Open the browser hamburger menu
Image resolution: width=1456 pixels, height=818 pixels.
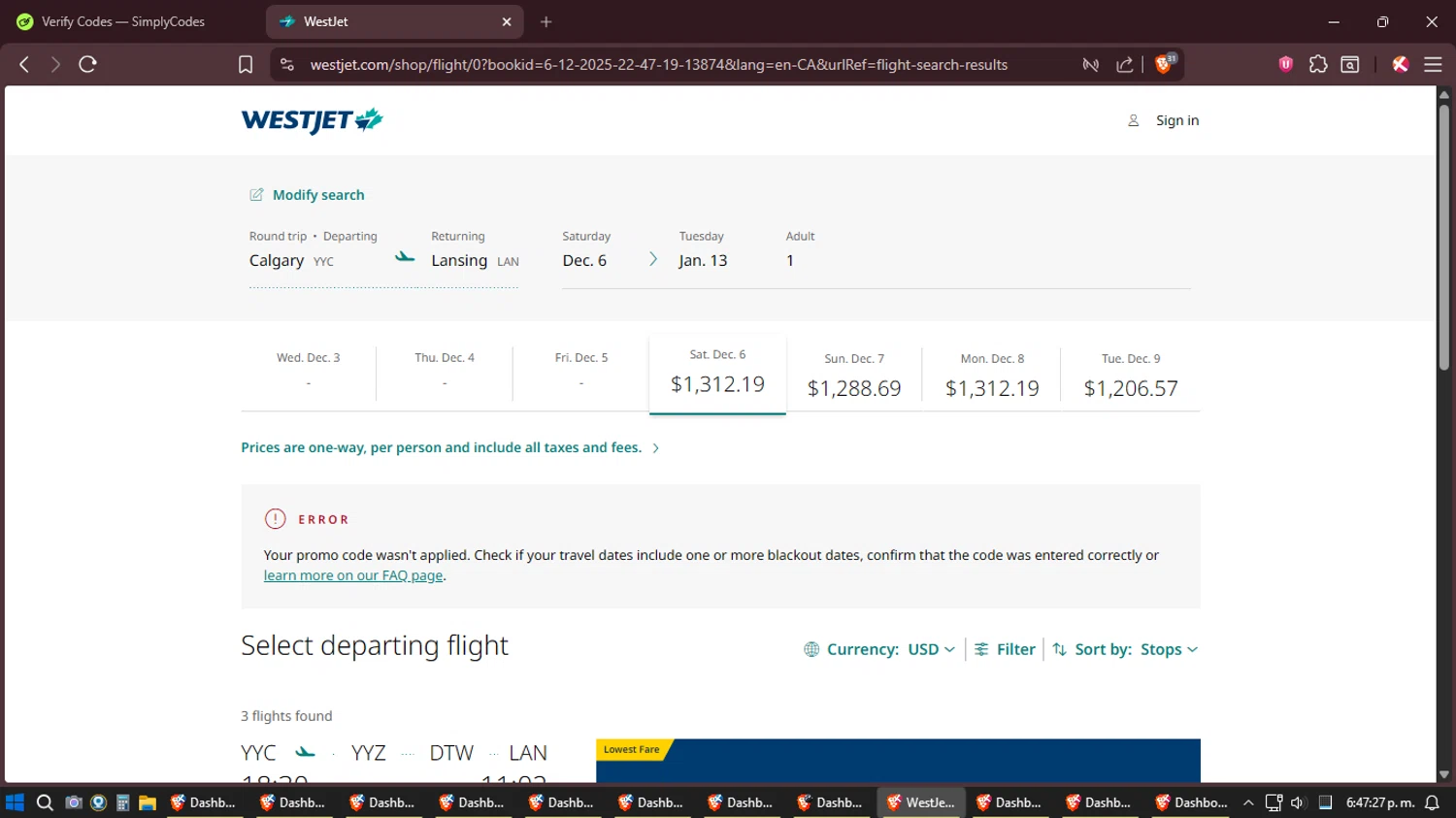(1433, 64)
